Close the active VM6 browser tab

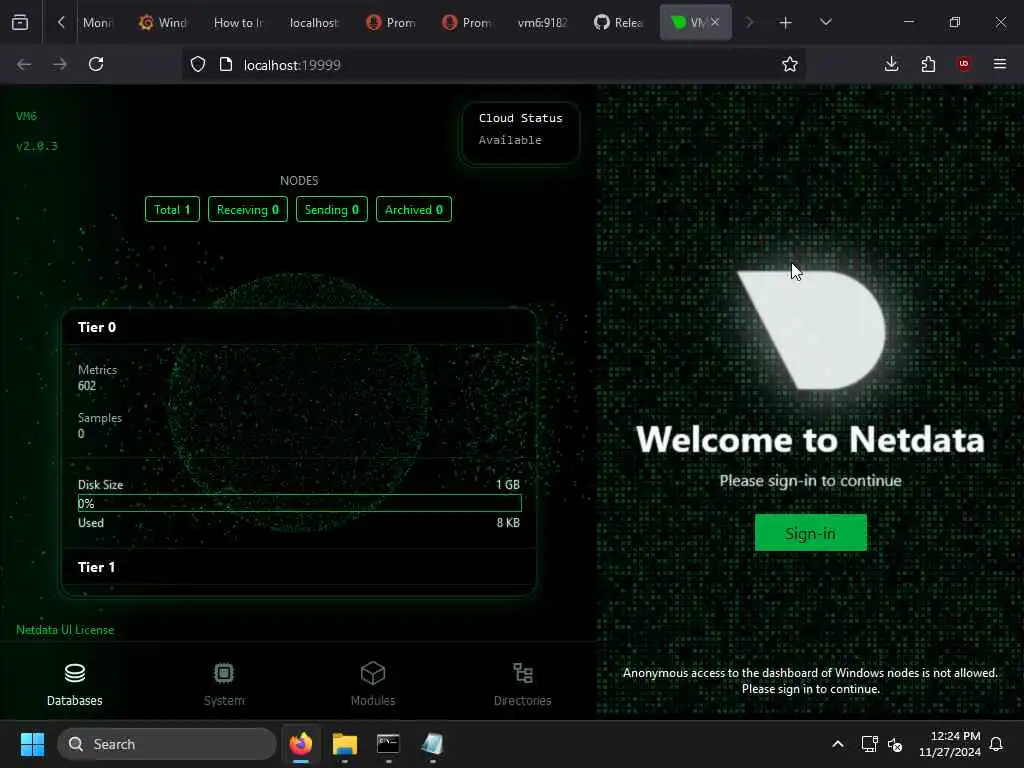click(x=715, y=22)
